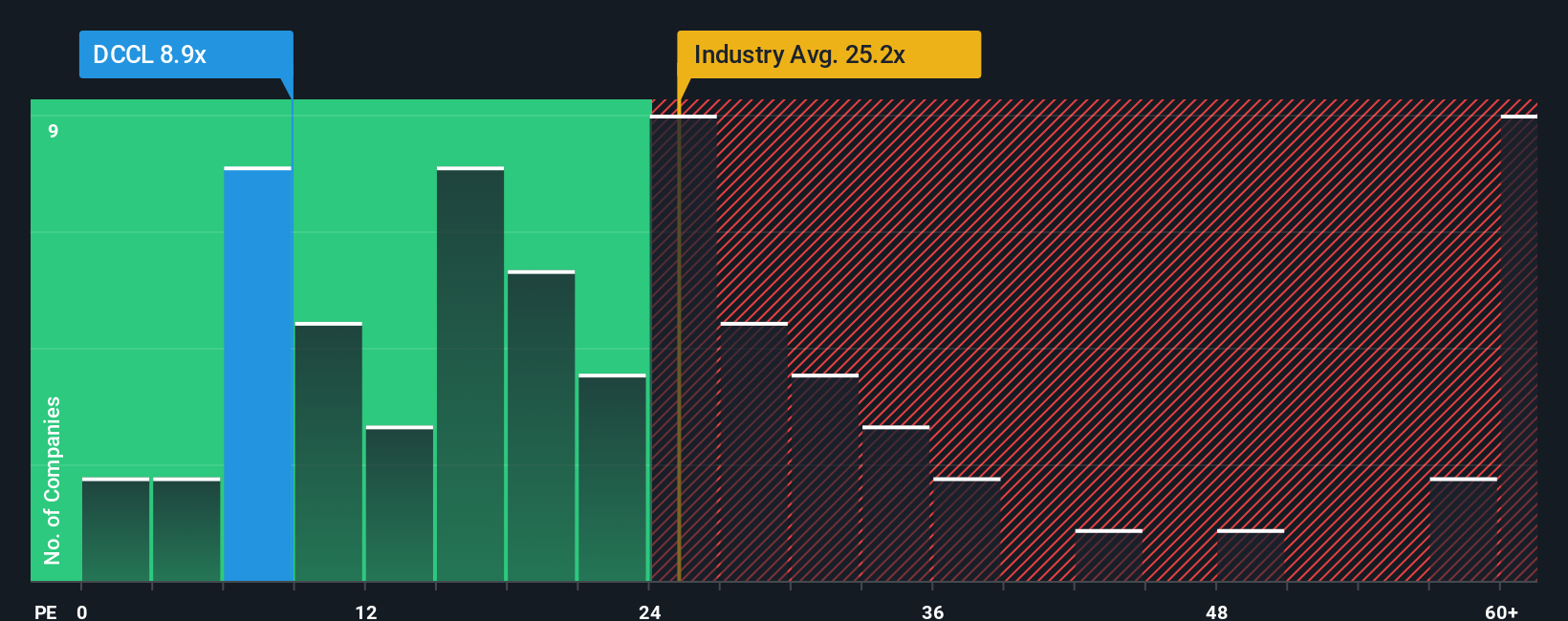Click the x-axis label 24
1568x621 pixels.
(x=650, y=611)
